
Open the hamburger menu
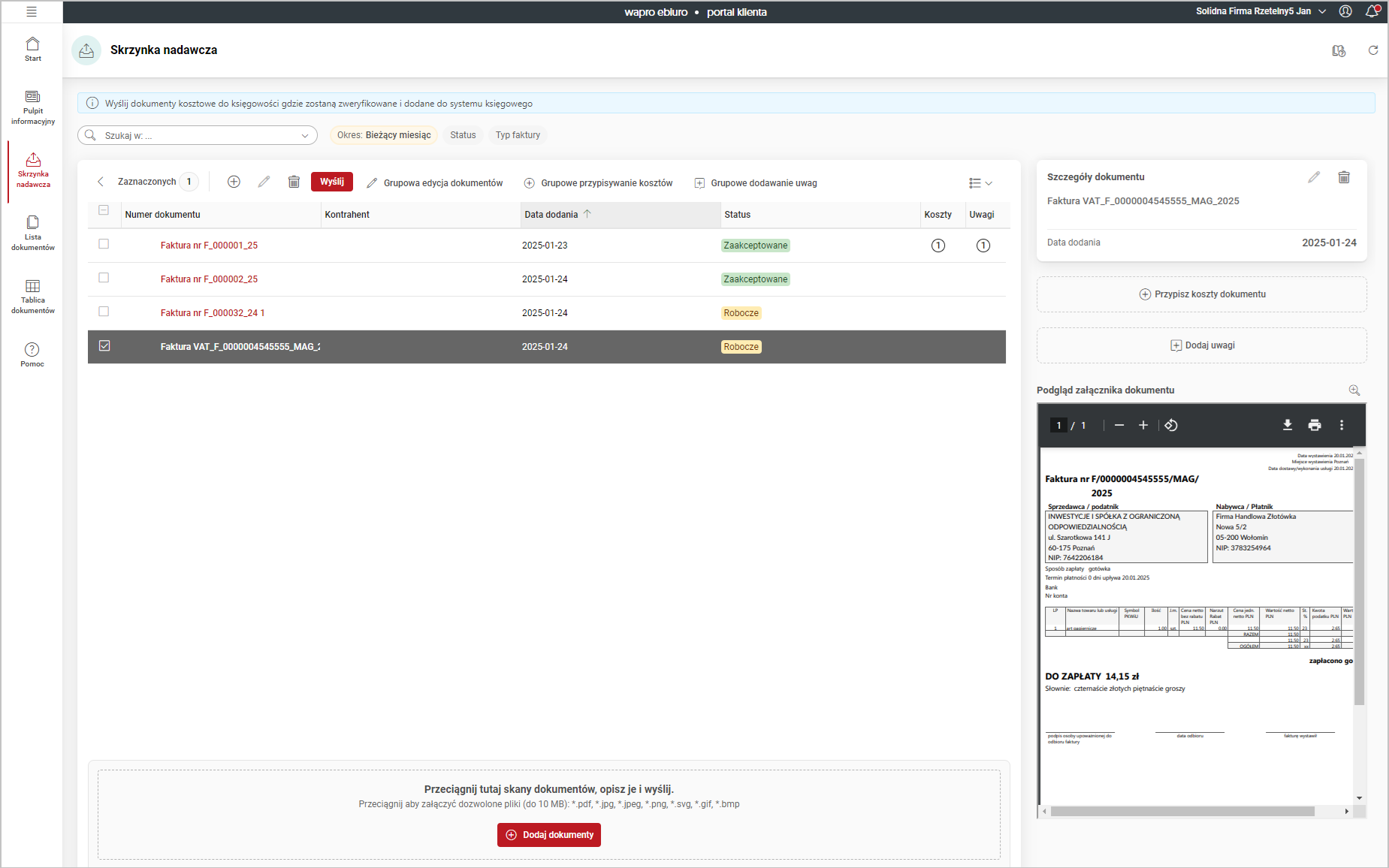[32, 12]
